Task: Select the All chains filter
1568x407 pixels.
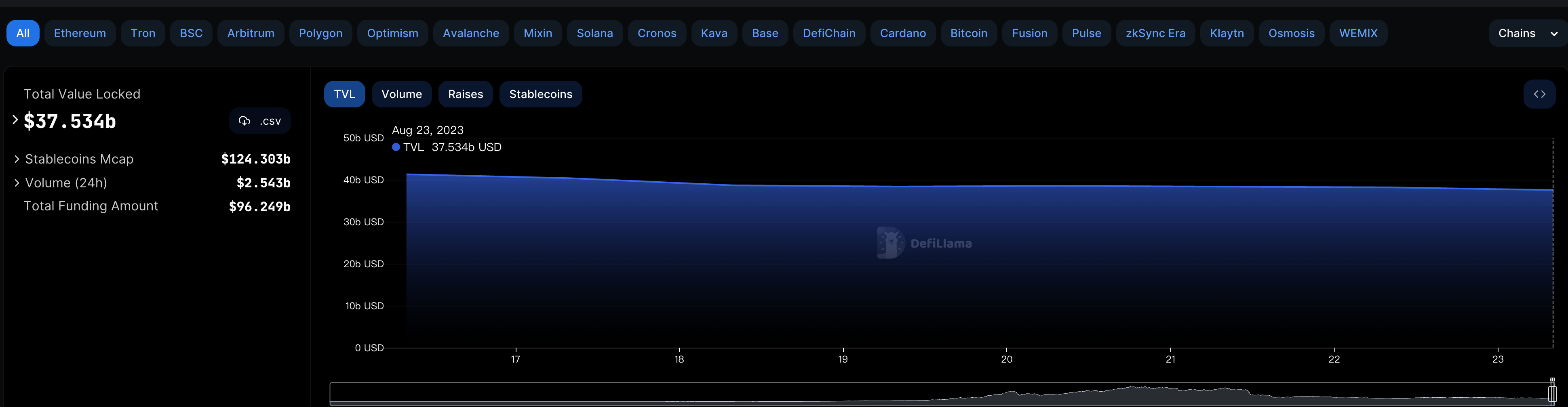Action: coord(23,33)
